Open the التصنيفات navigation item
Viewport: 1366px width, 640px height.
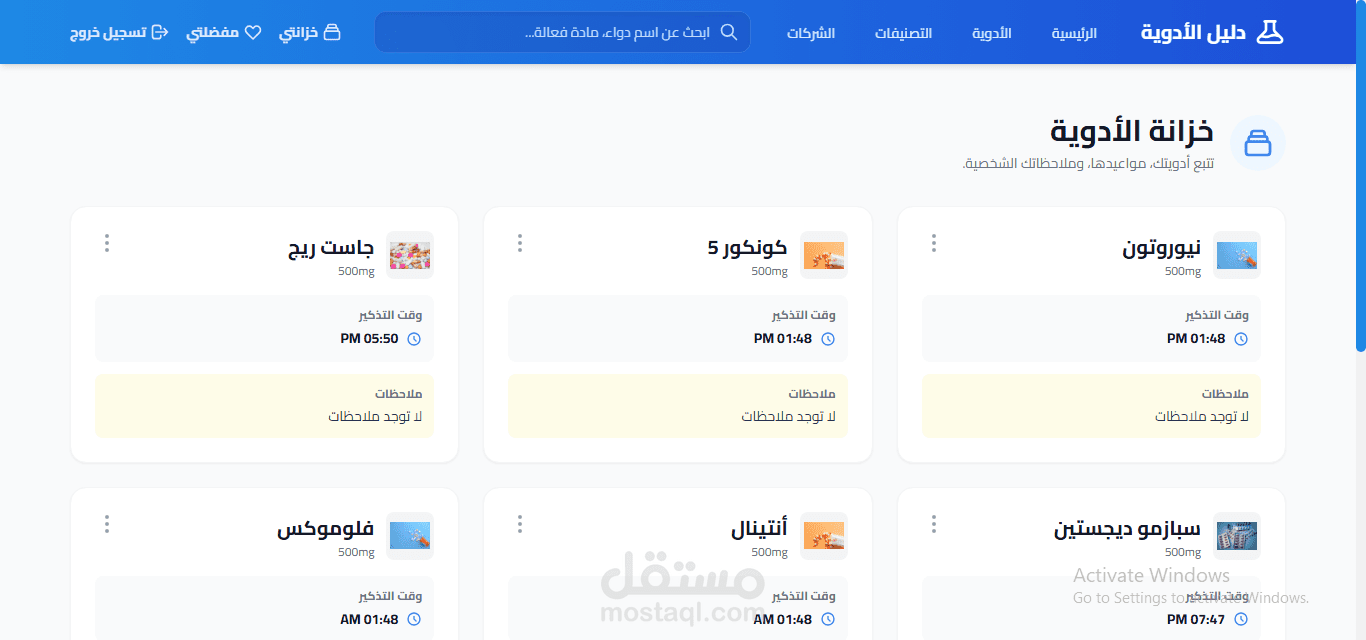click(904, 33)
